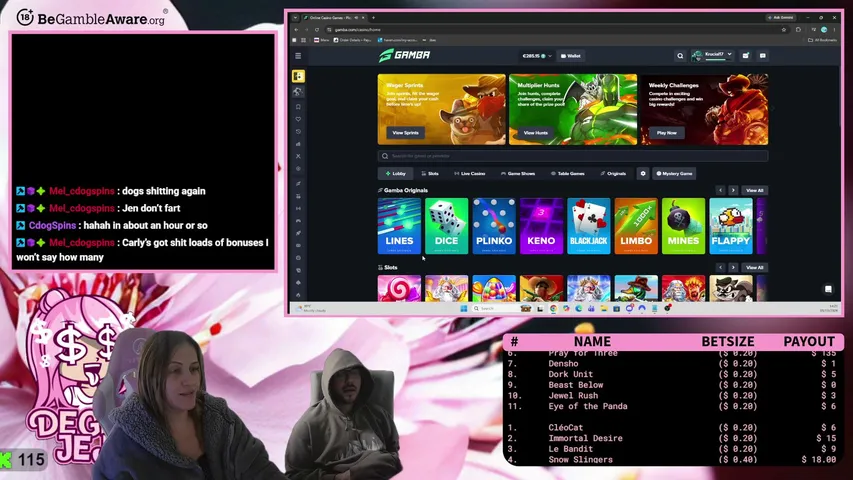Click View All for Gamba Originals
The width and height of the screenshot is (853, 480).
[x=755, y=190]
